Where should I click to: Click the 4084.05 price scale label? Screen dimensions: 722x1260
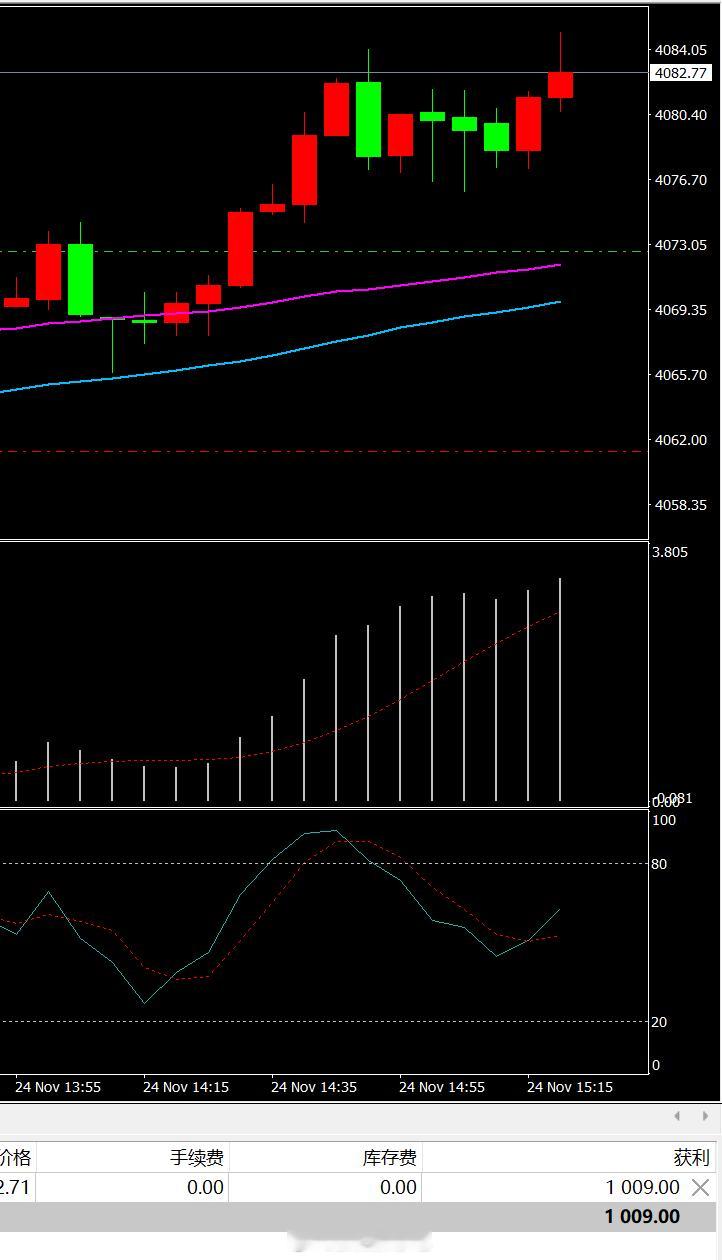681,50
